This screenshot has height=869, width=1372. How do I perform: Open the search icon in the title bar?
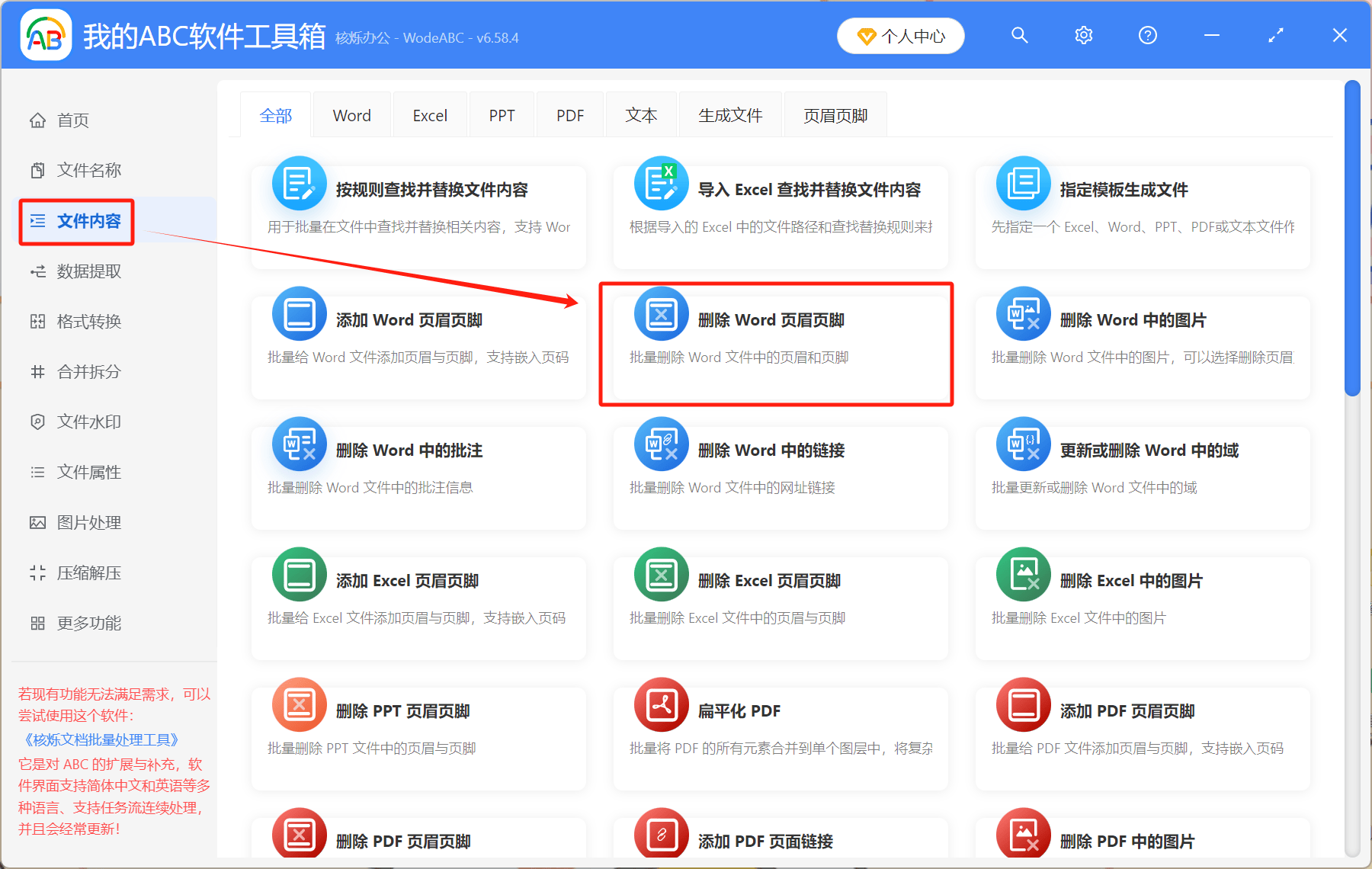click(x=1019, y=35)
